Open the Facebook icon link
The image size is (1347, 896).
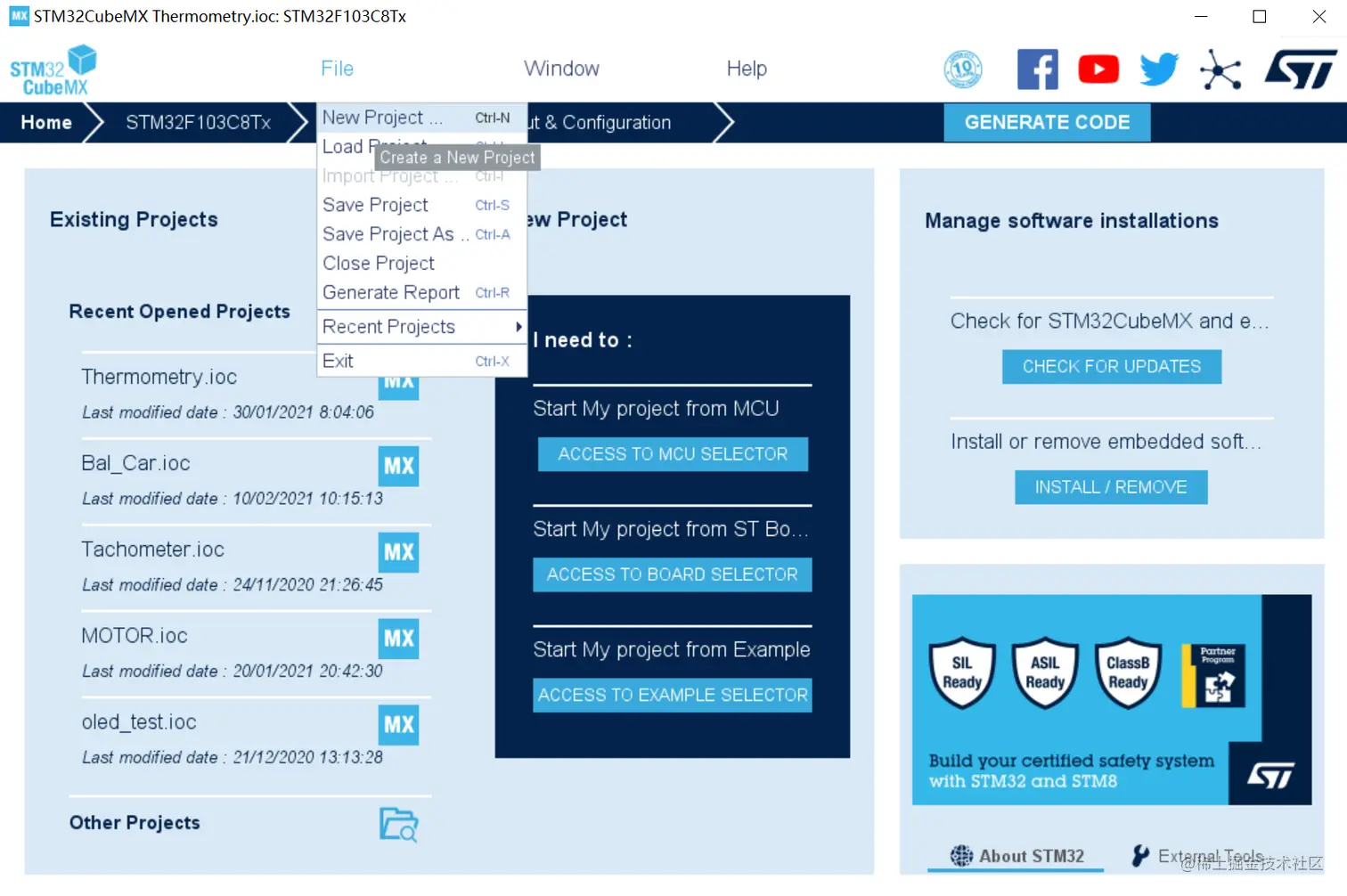1038,69
